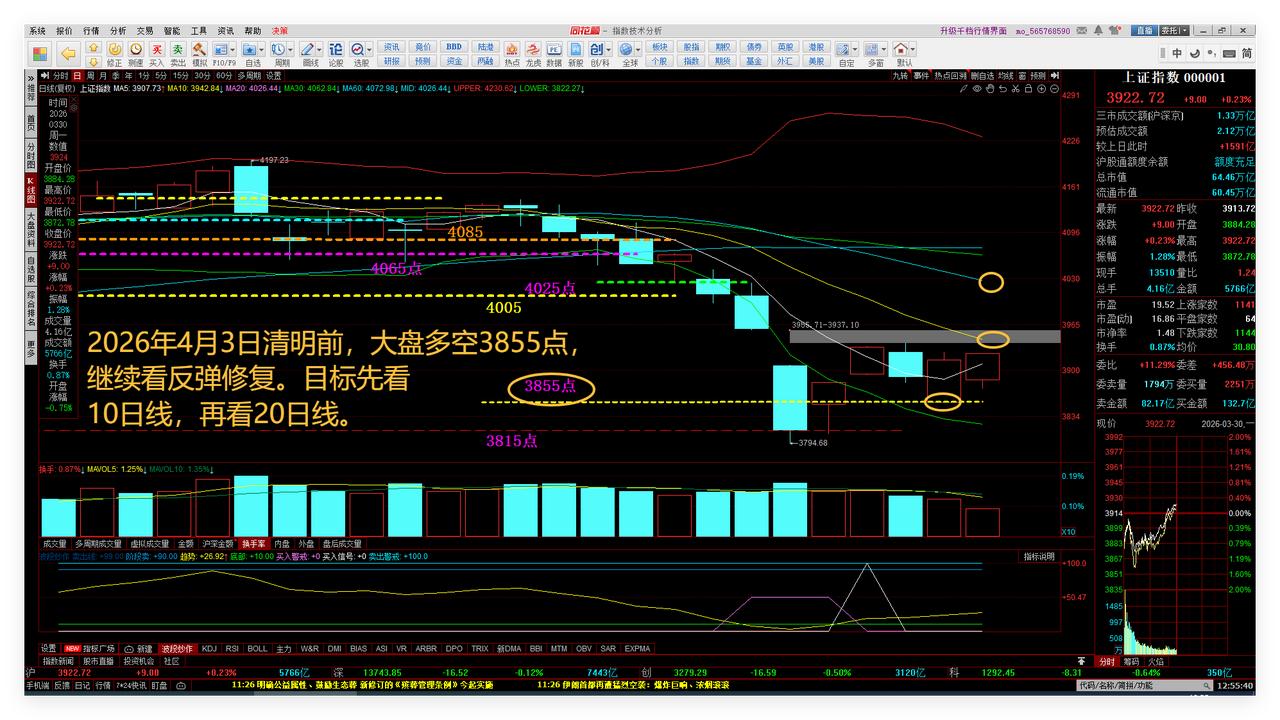Switch to the BOLL indicator tab
Viewport: 1280px width, 720px height.
[257, 648]
